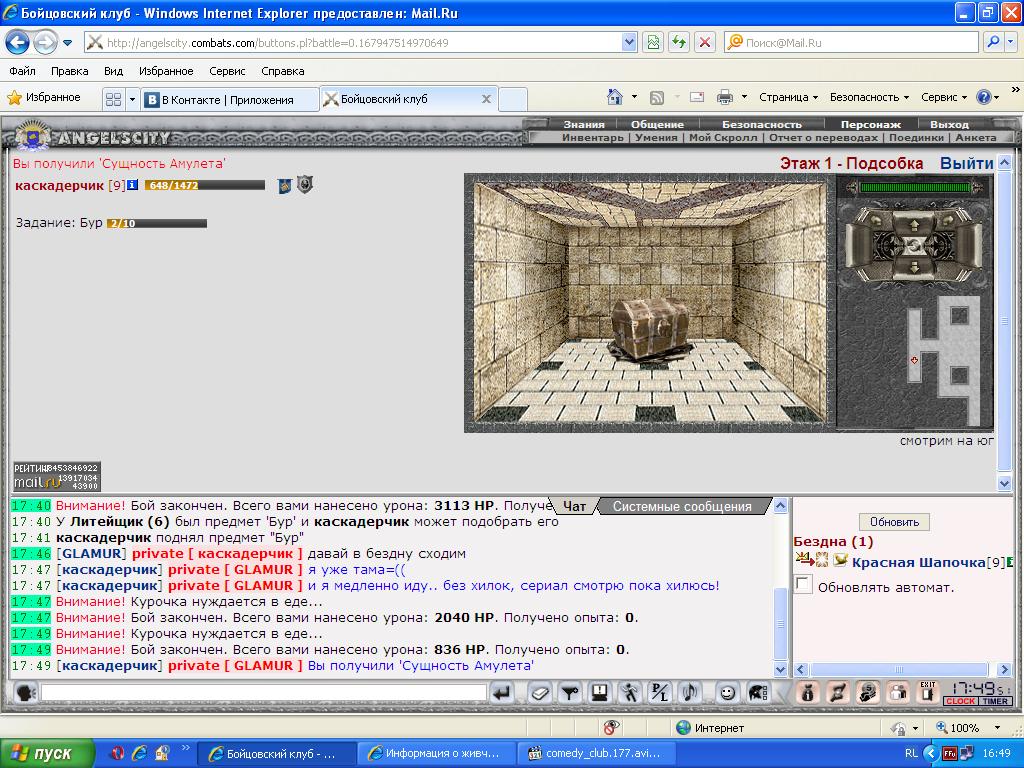Click the P/L icon in chat toolbar
Viewport: 1024px width, 768px height.
click(660, 693)
